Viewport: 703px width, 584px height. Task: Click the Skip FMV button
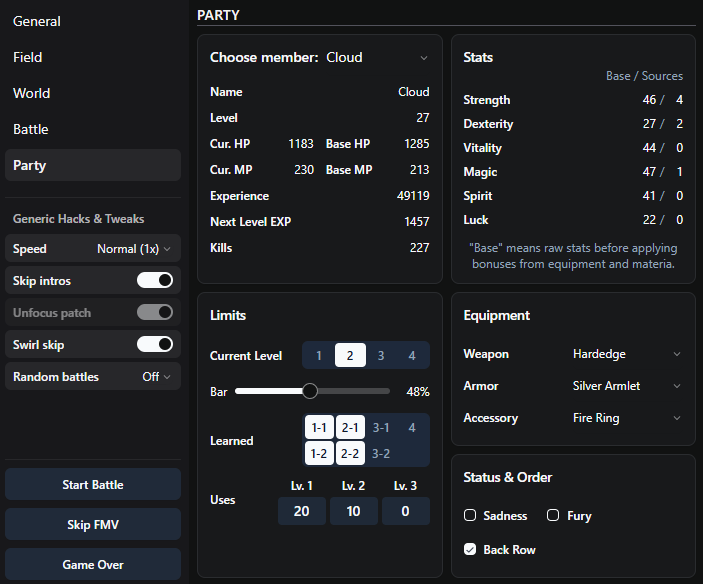(x=93, y=524)
